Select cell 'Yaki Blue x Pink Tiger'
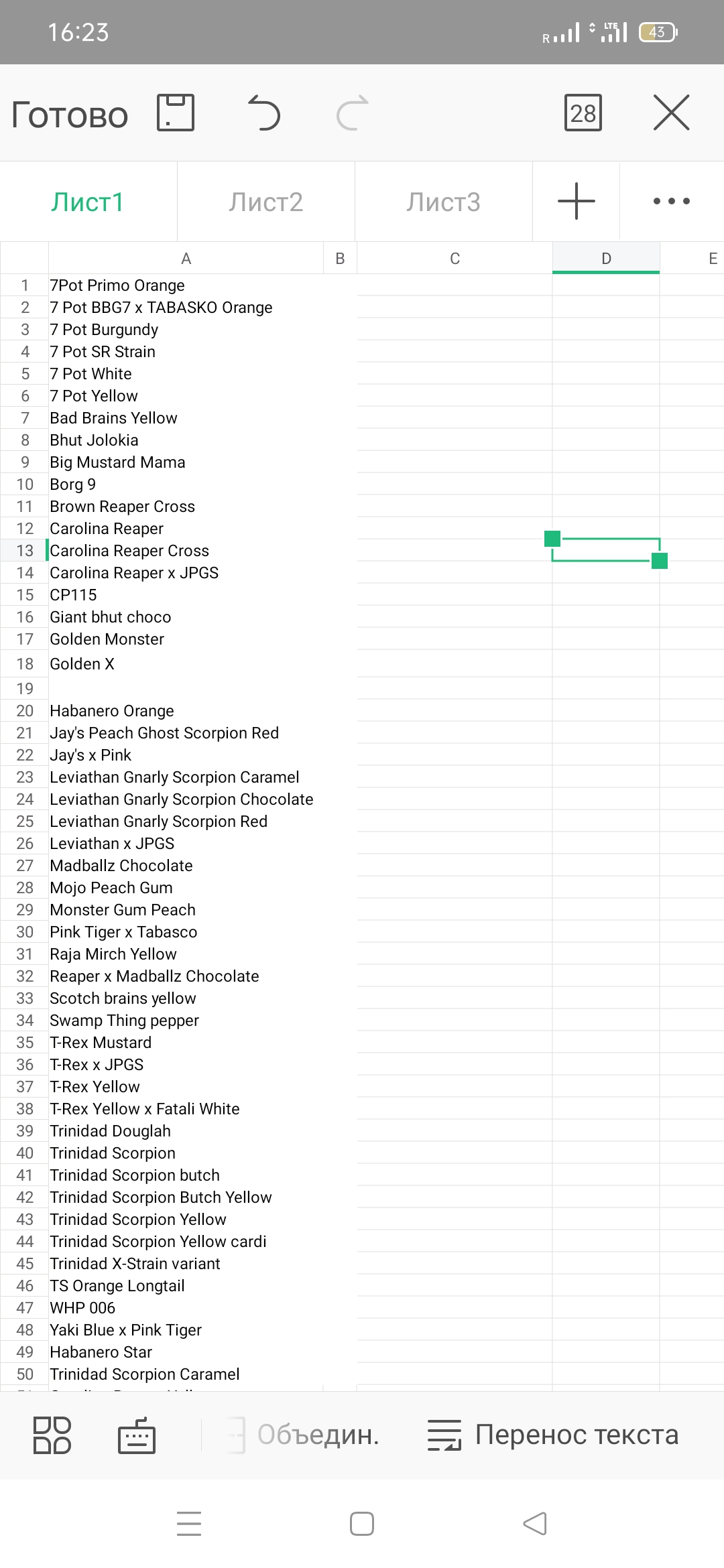 click(x=186, y=1330)
